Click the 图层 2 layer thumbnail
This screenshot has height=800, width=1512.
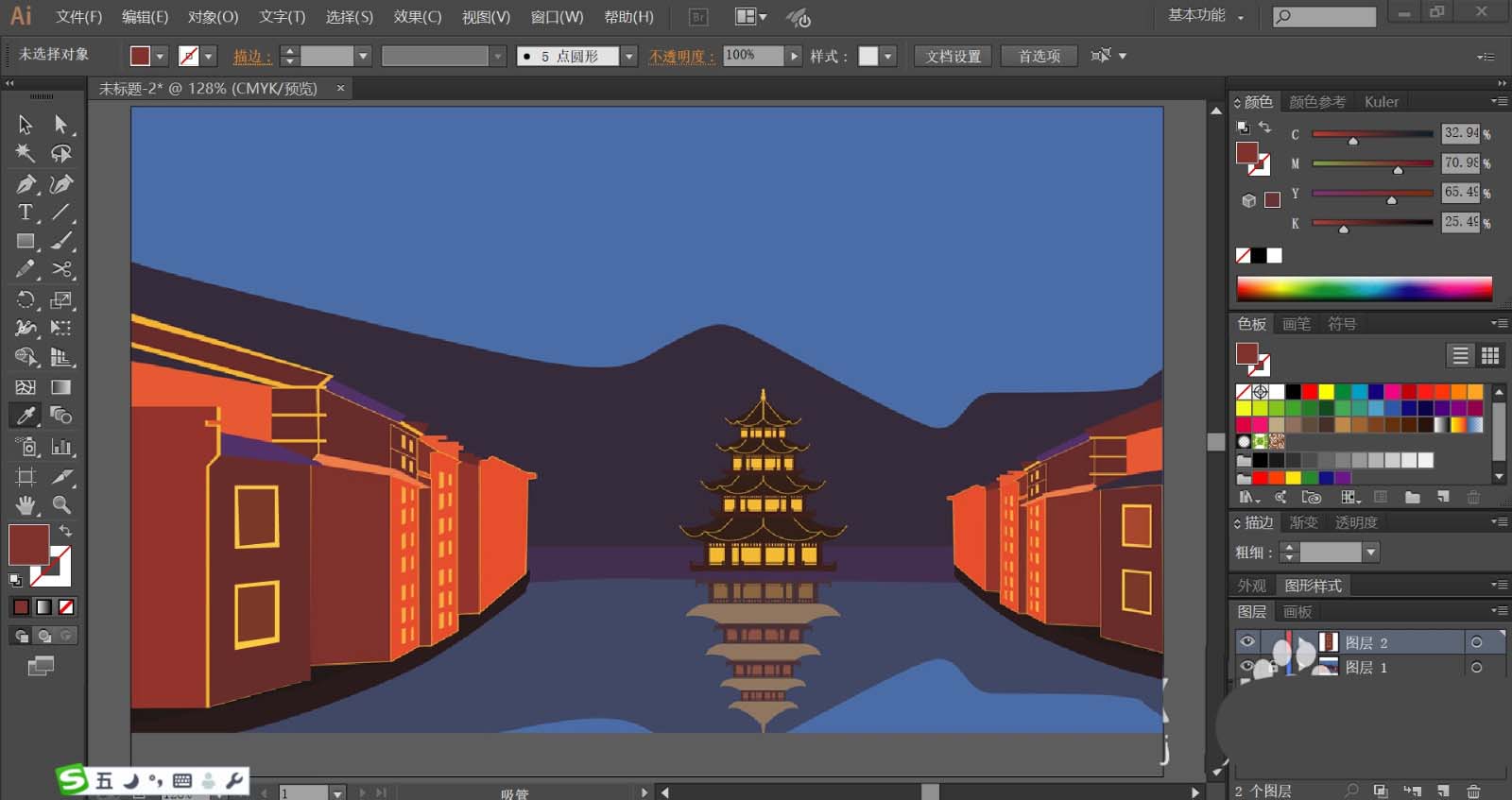[1328, 642]
